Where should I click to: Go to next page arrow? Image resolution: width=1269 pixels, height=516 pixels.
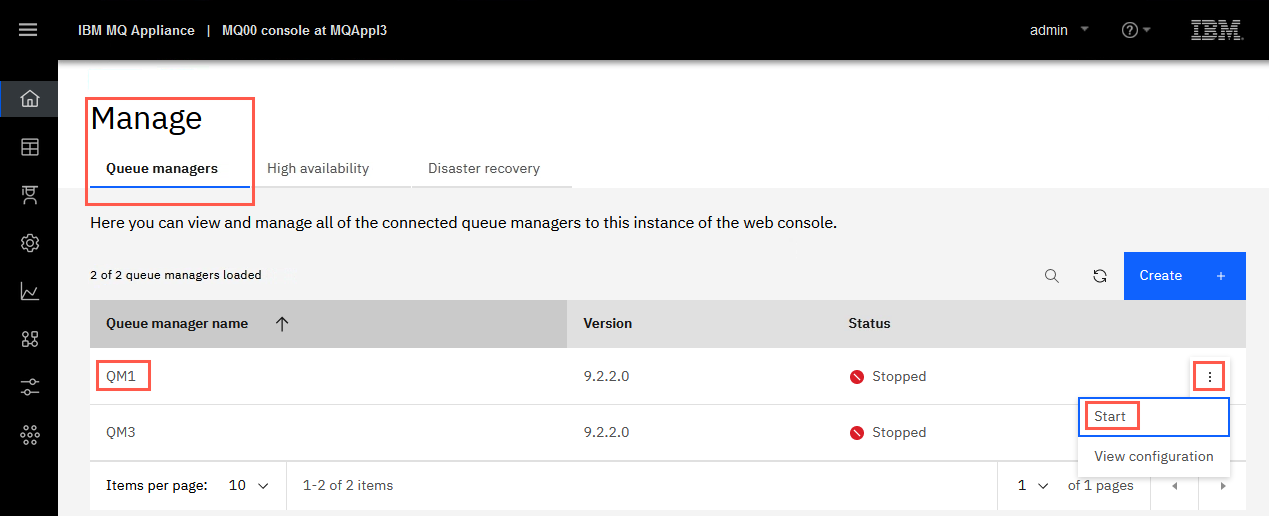(1222, 486)
